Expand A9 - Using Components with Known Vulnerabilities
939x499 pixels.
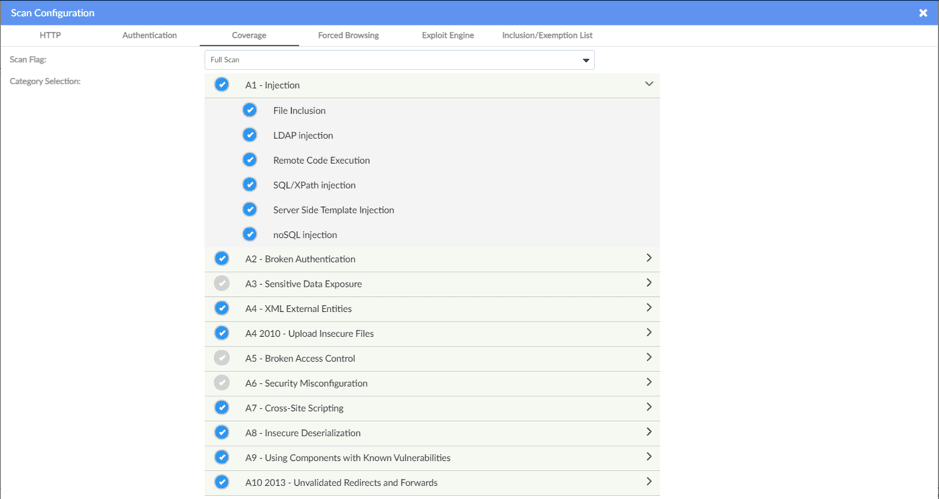pyautogui.click(x=648, y=457)
